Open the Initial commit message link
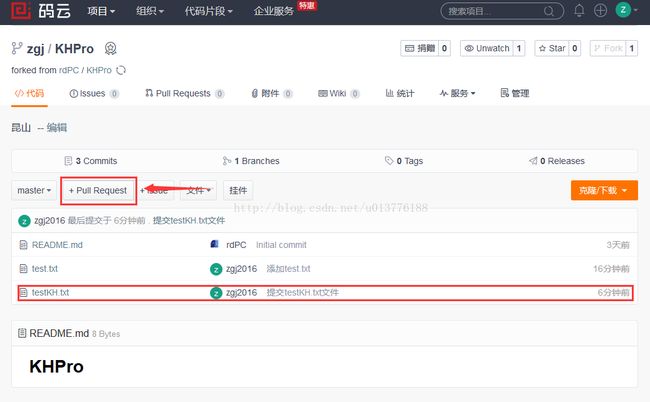The height and width of the screenshot is (402, 650). [281, 245]
